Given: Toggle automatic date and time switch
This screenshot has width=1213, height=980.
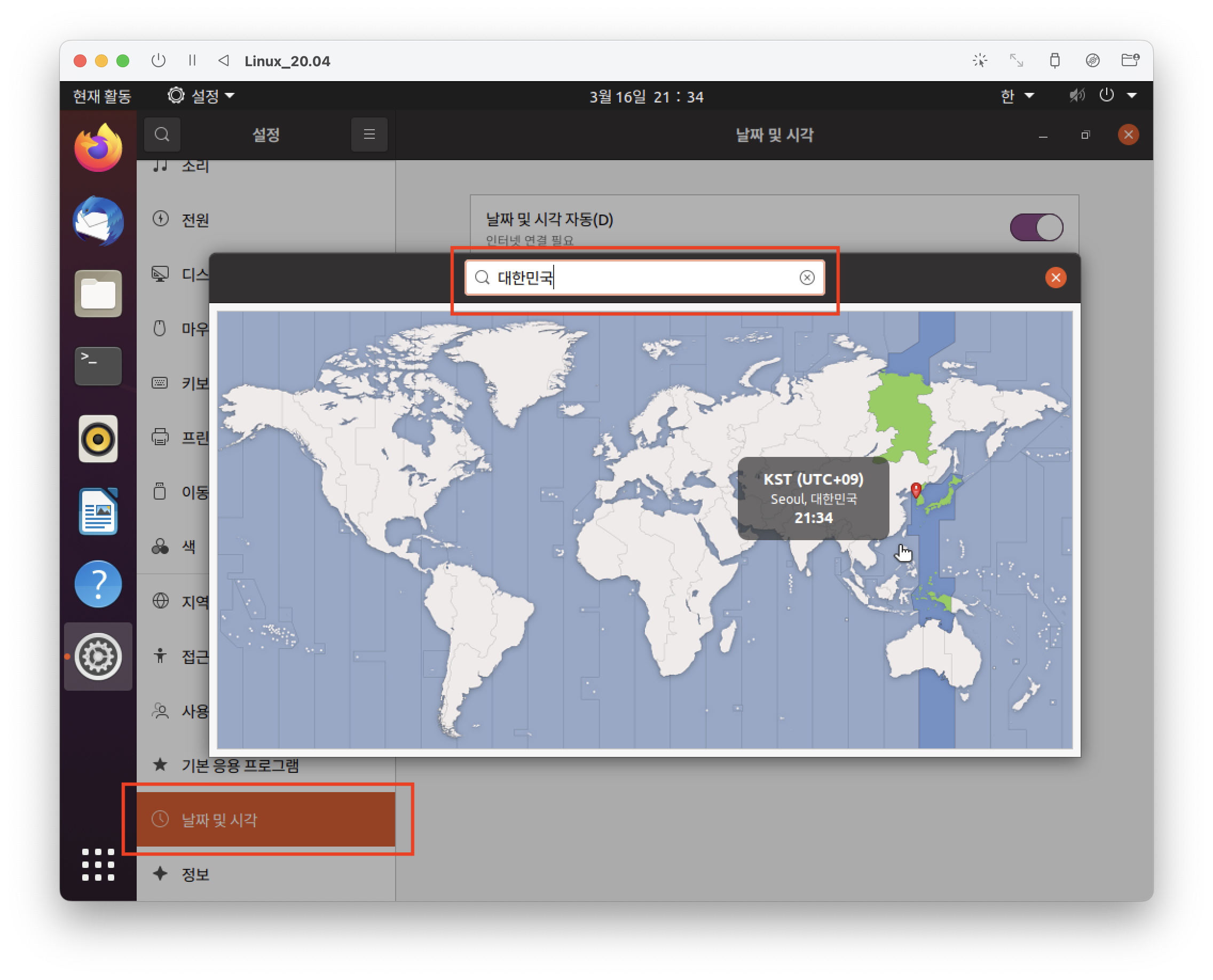Looking at the screenshot, I should [x=1036, y=227].
